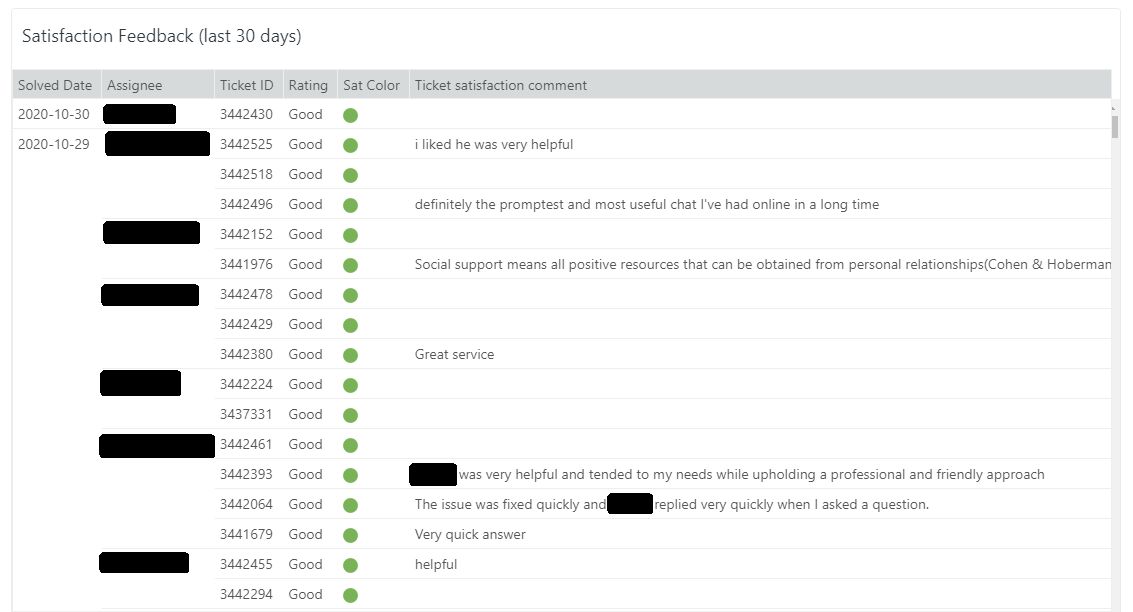Select green Sat Color dot for 3442380
This screenshot has width=1133, height=612.
(x=350, y=355)
